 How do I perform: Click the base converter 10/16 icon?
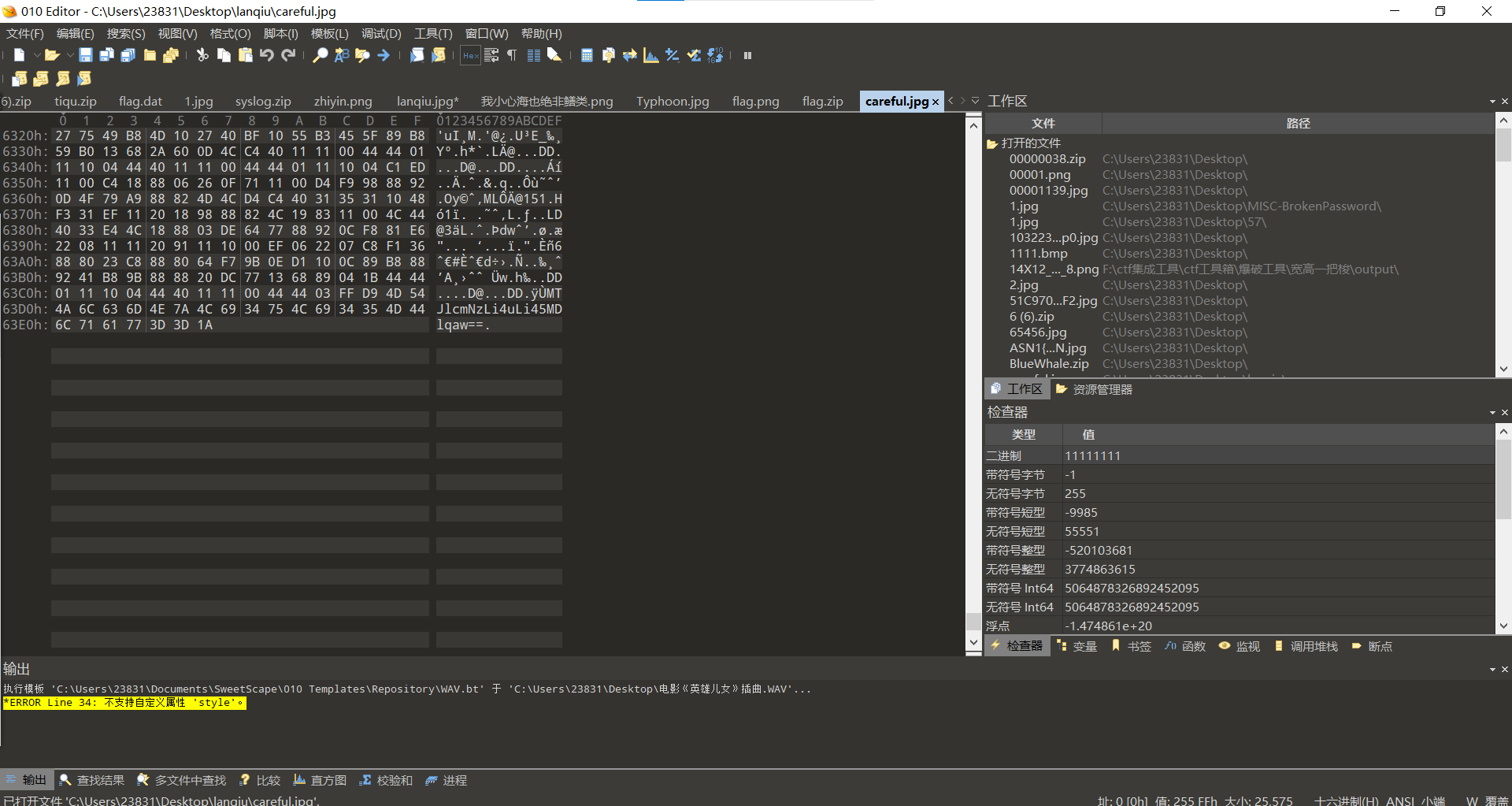(715, 55)
